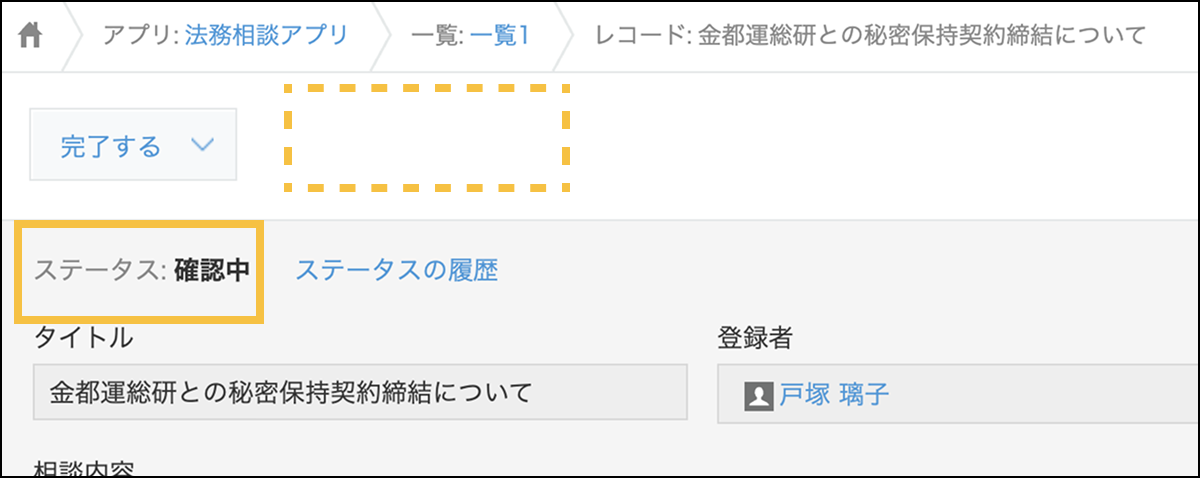
Task: Open the 法務相談アプリ breadcrumb link
Action: pyautogui.click(x=266, y=36)
